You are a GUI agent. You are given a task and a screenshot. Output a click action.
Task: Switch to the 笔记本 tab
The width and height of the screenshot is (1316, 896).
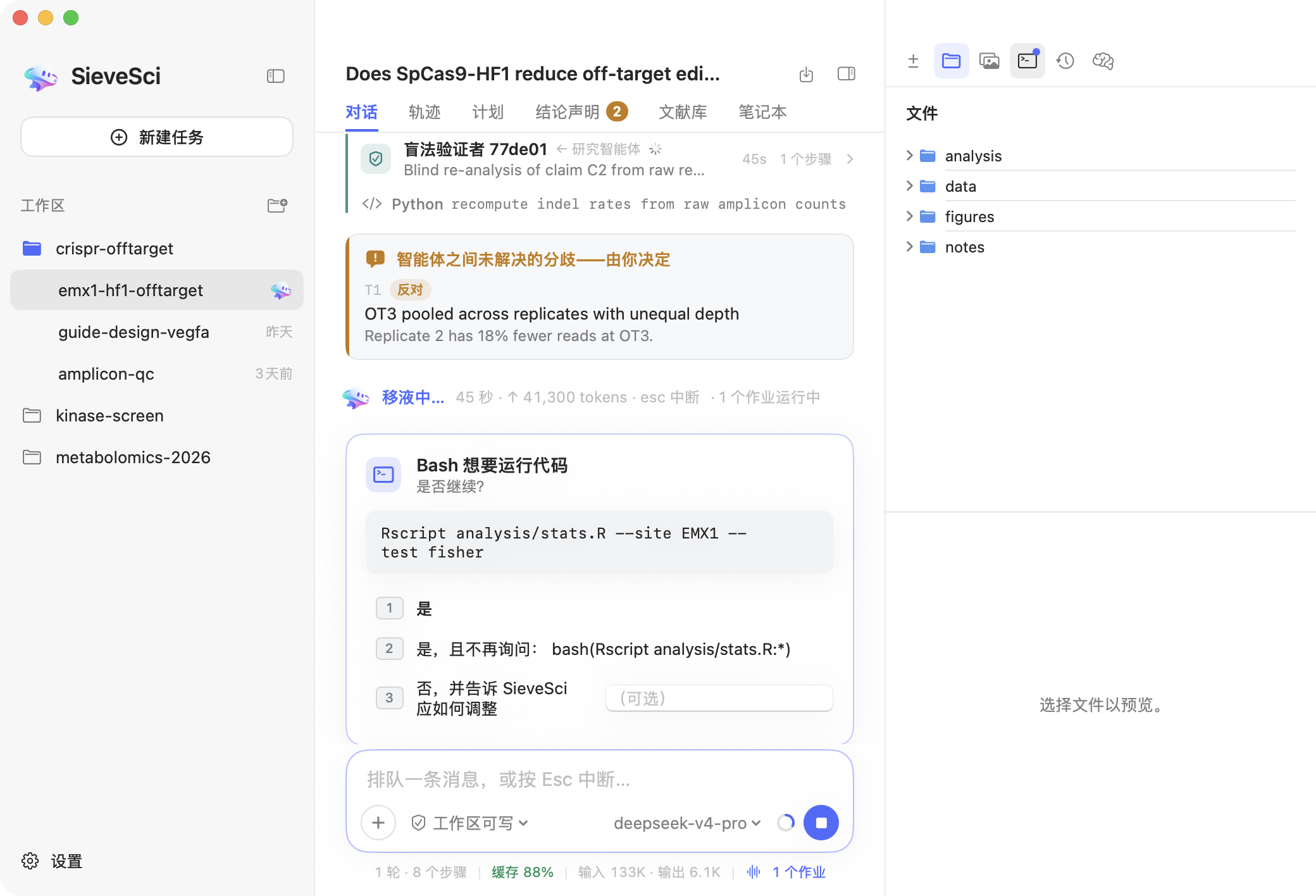pos(762,112)
